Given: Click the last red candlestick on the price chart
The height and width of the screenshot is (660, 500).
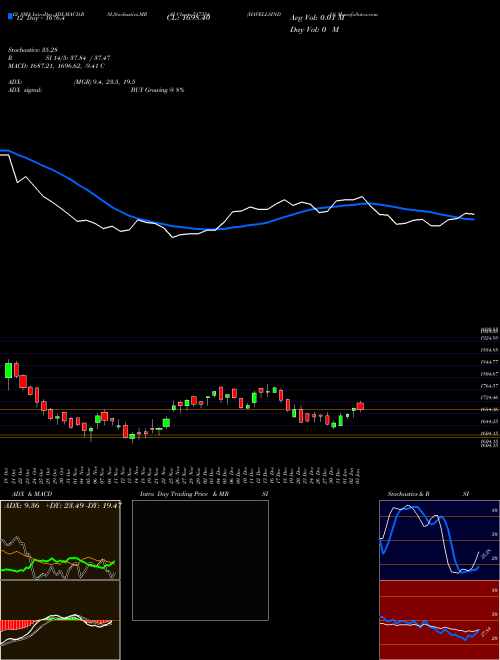Looking at the screenshot, I should pyautogui.click(x=360, y=406).
